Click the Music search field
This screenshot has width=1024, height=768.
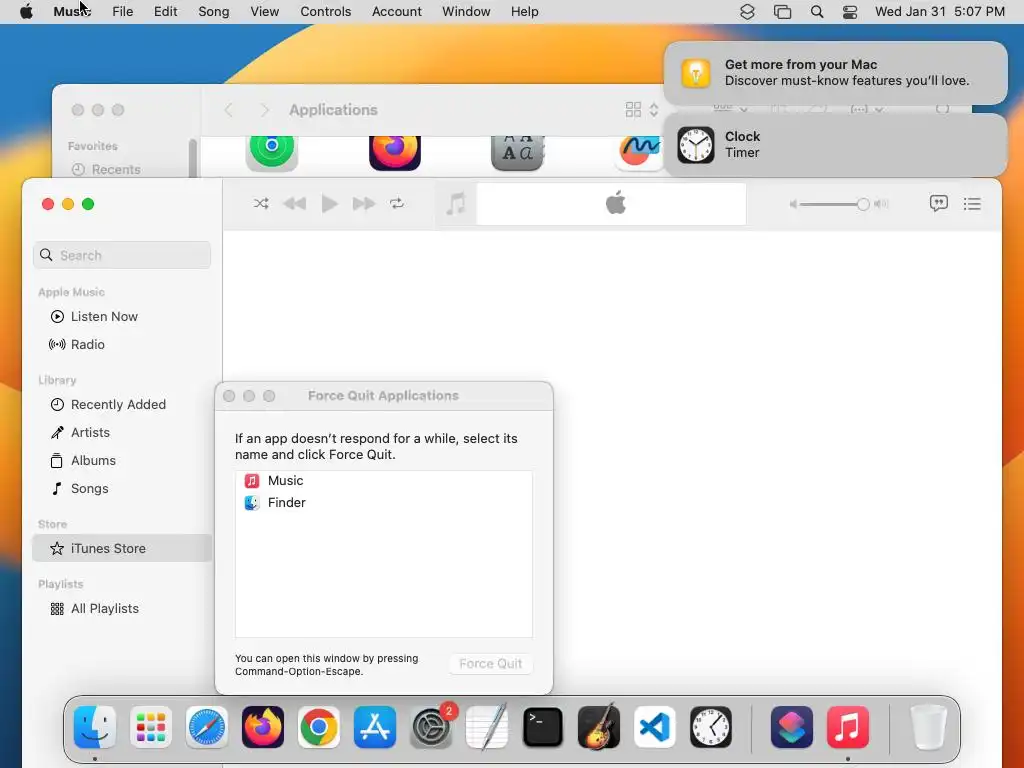pos(122,255)
